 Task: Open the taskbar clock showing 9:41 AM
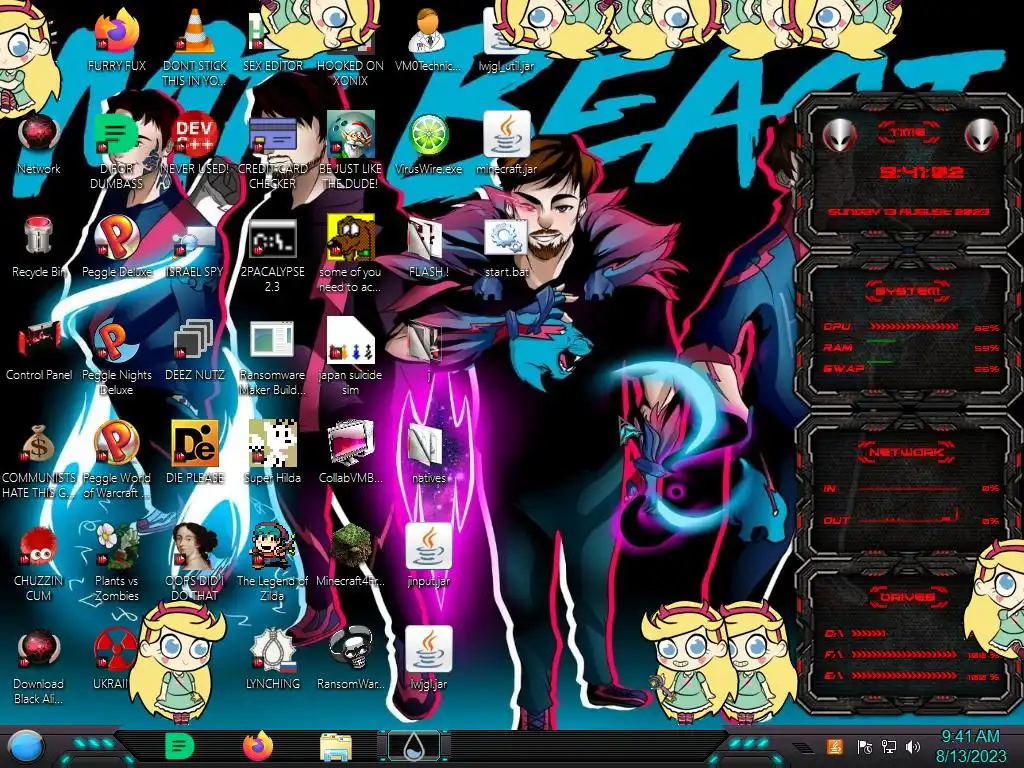[x=970, y=746]
